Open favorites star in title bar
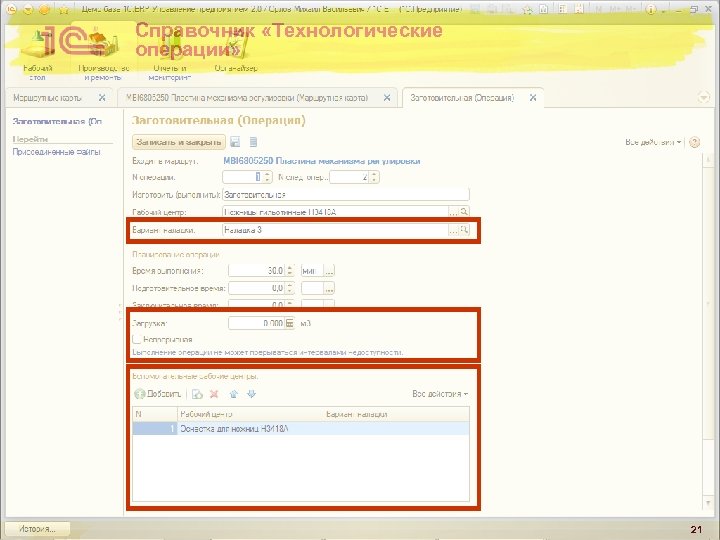This screenshot has height=540, width=720. (x=64, y=9)
